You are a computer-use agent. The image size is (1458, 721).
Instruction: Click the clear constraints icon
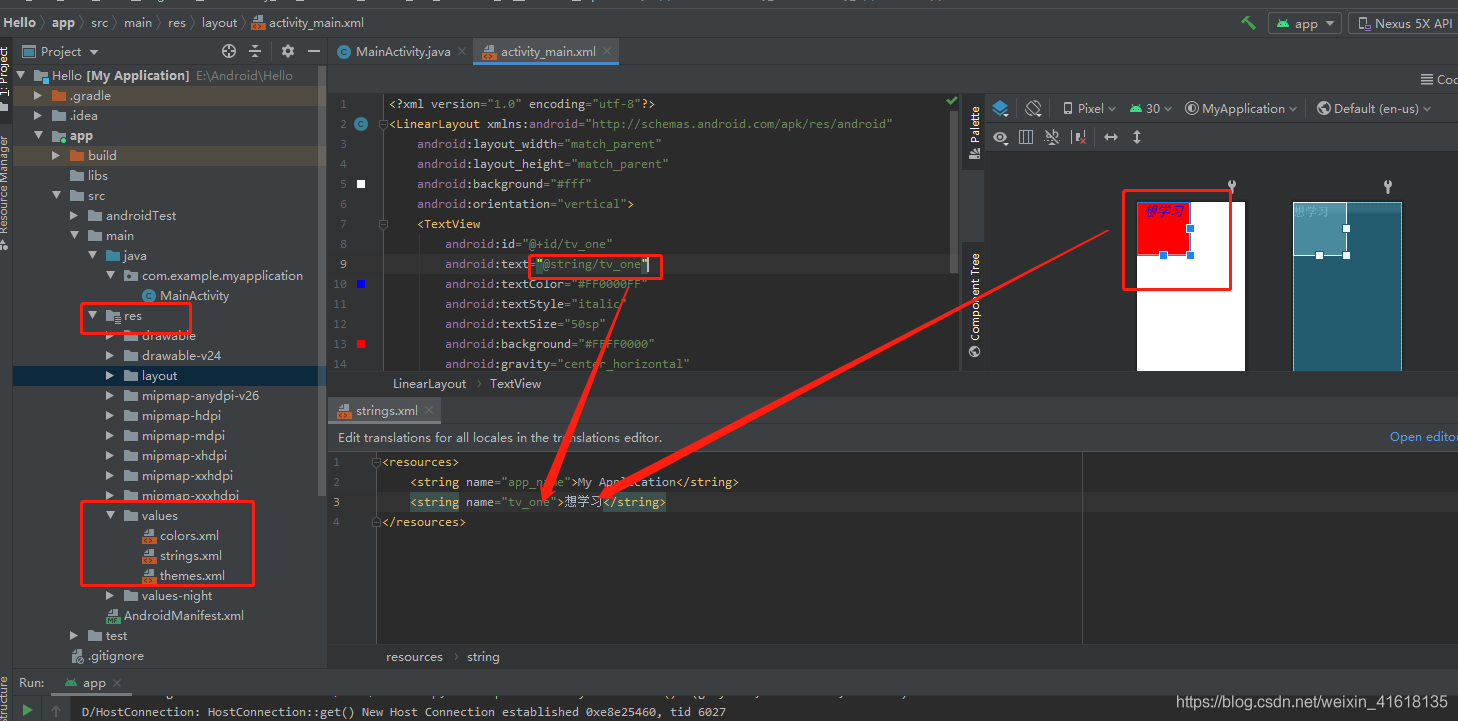[1078, 137]
